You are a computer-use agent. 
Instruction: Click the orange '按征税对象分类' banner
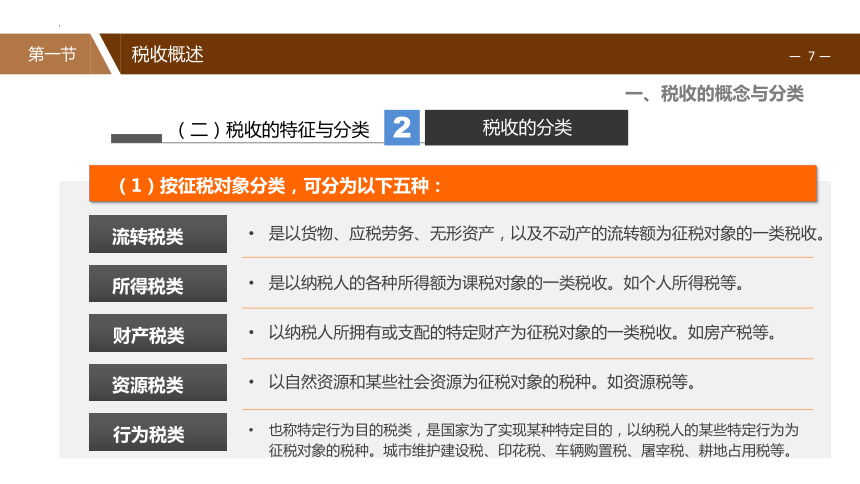pos(452,184)
